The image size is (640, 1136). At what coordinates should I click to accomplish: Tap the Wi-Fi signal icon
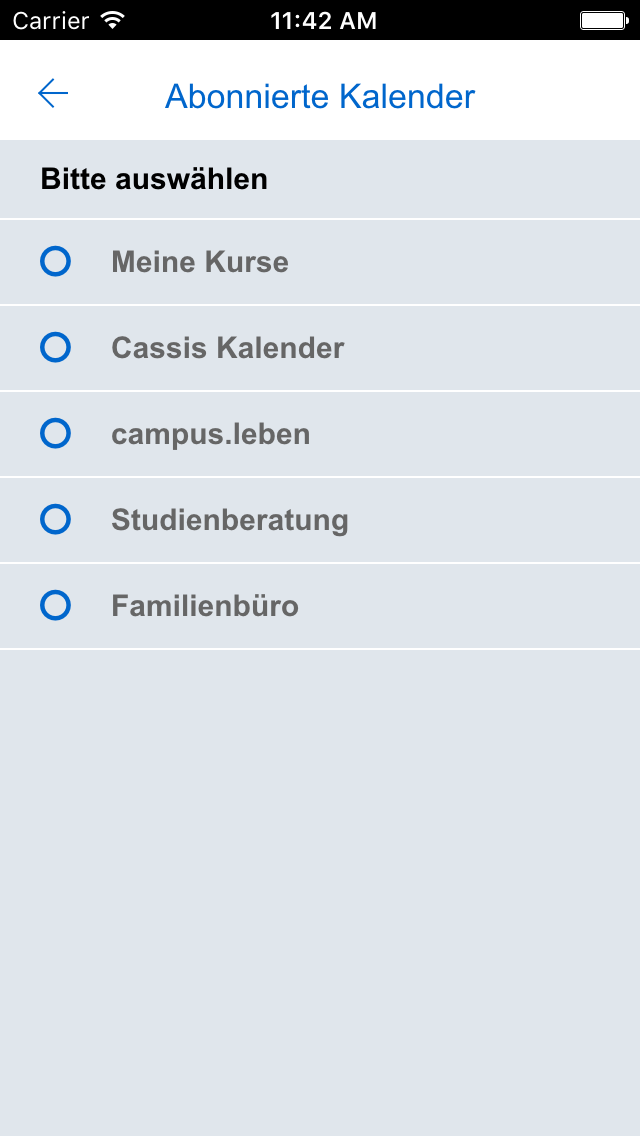(x=114, y=20)
